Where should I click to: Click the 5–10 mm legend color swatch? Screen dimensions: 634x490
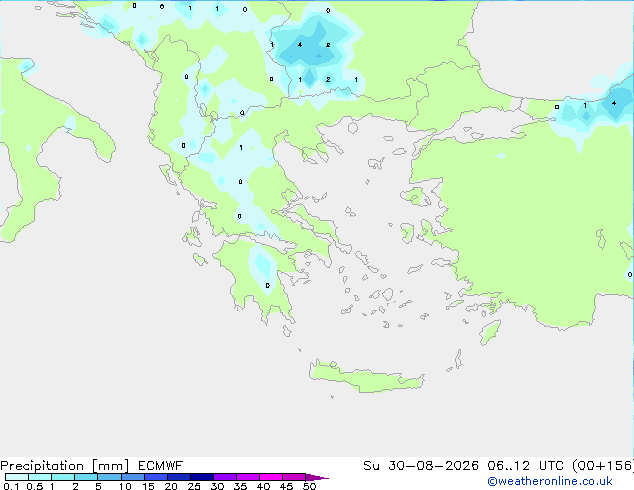click(x=109, y=477)
